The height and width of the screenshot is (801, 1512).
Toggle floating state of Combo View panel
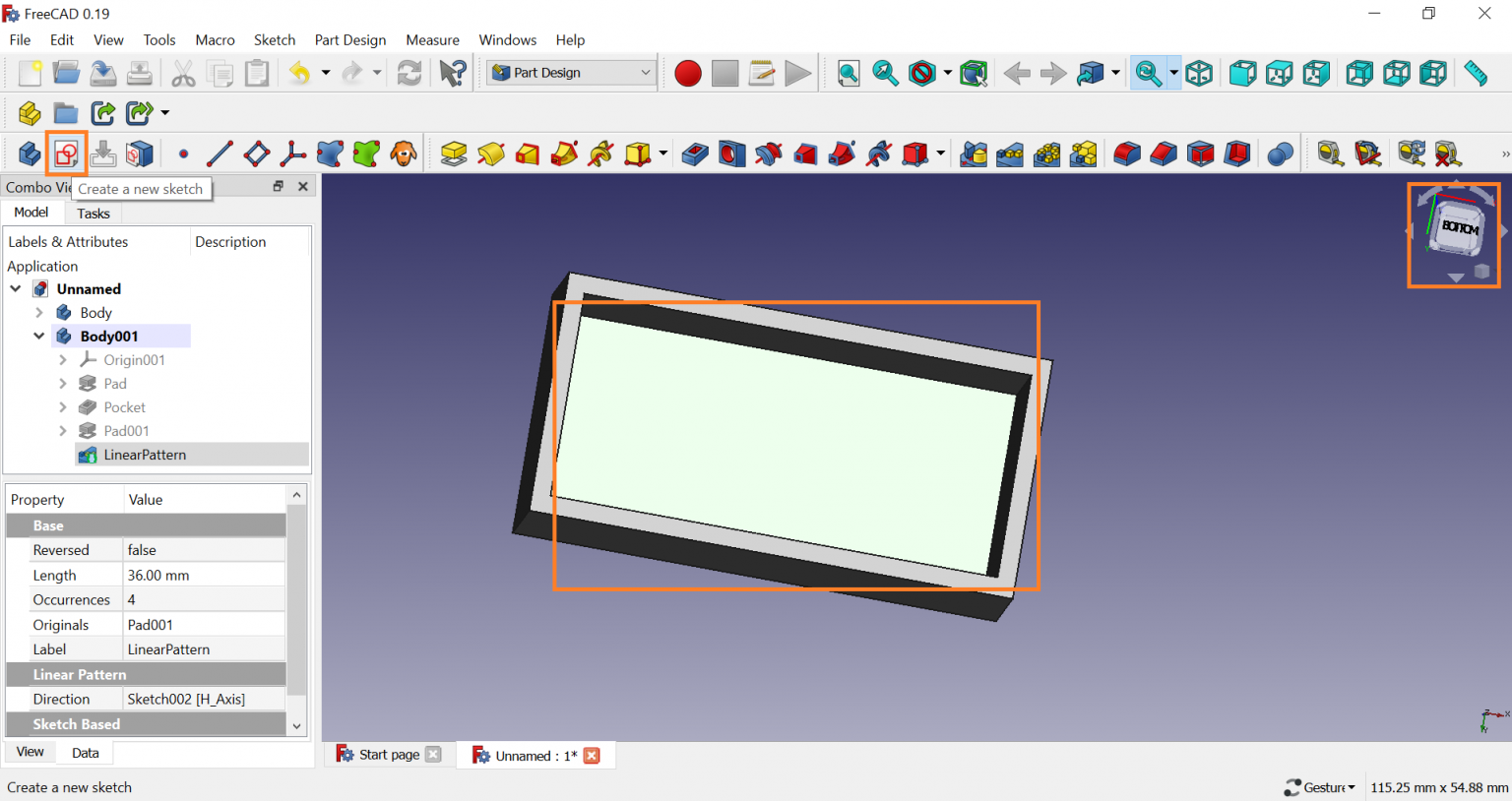pyautogui.click(x=279, y=186)
